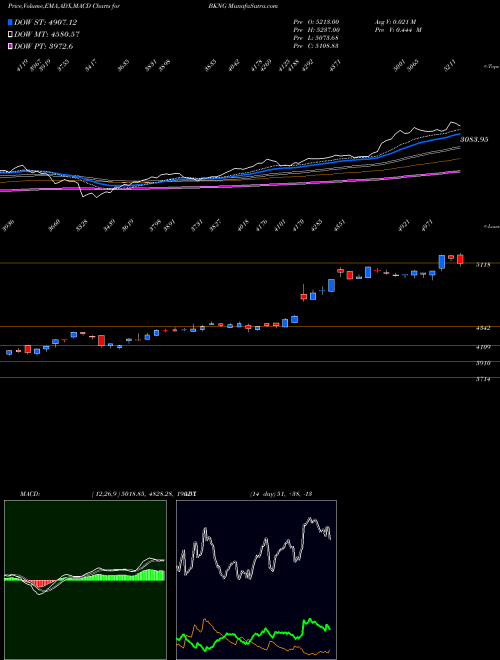
Task: Click the magenta DOW PT legend swatch
Action: pos(10,46)
